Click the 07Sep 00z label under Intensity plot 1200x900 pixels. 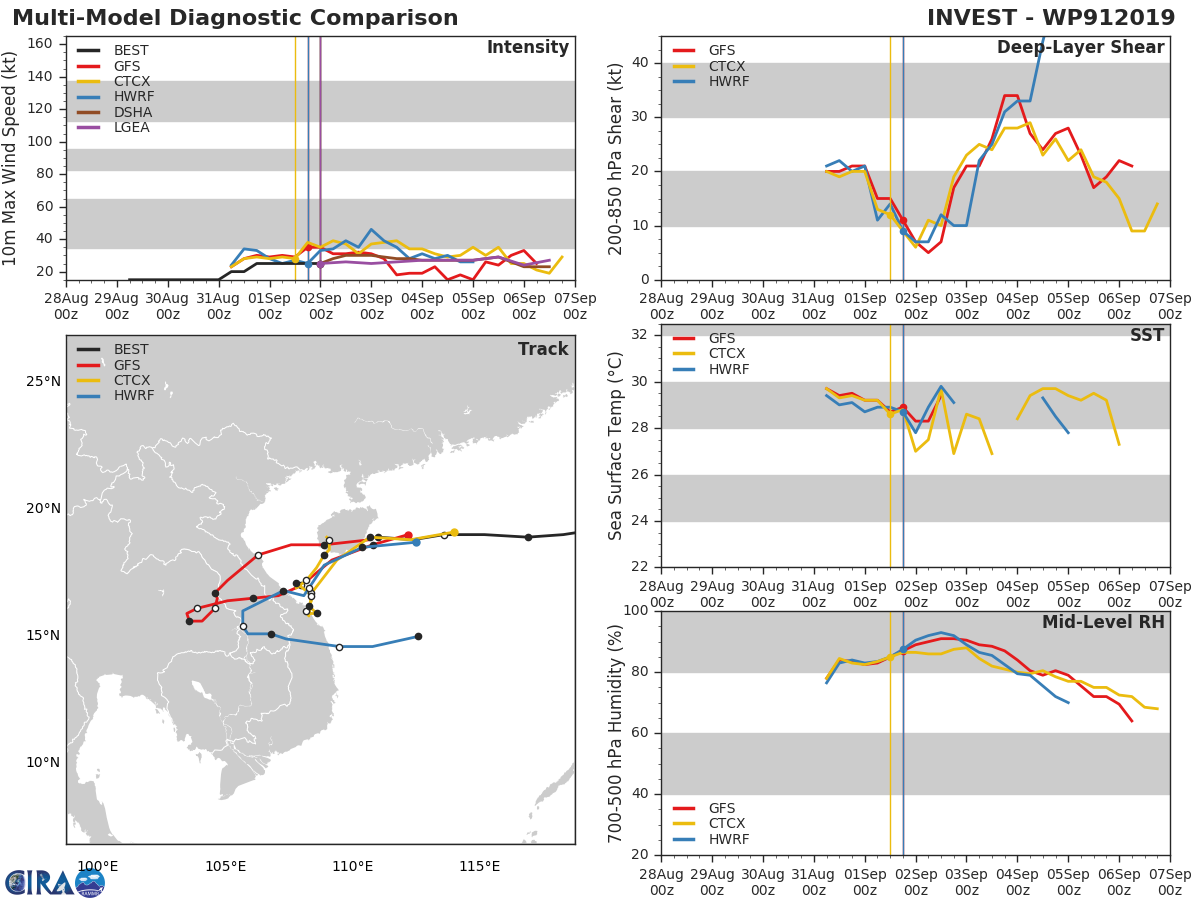575,305
